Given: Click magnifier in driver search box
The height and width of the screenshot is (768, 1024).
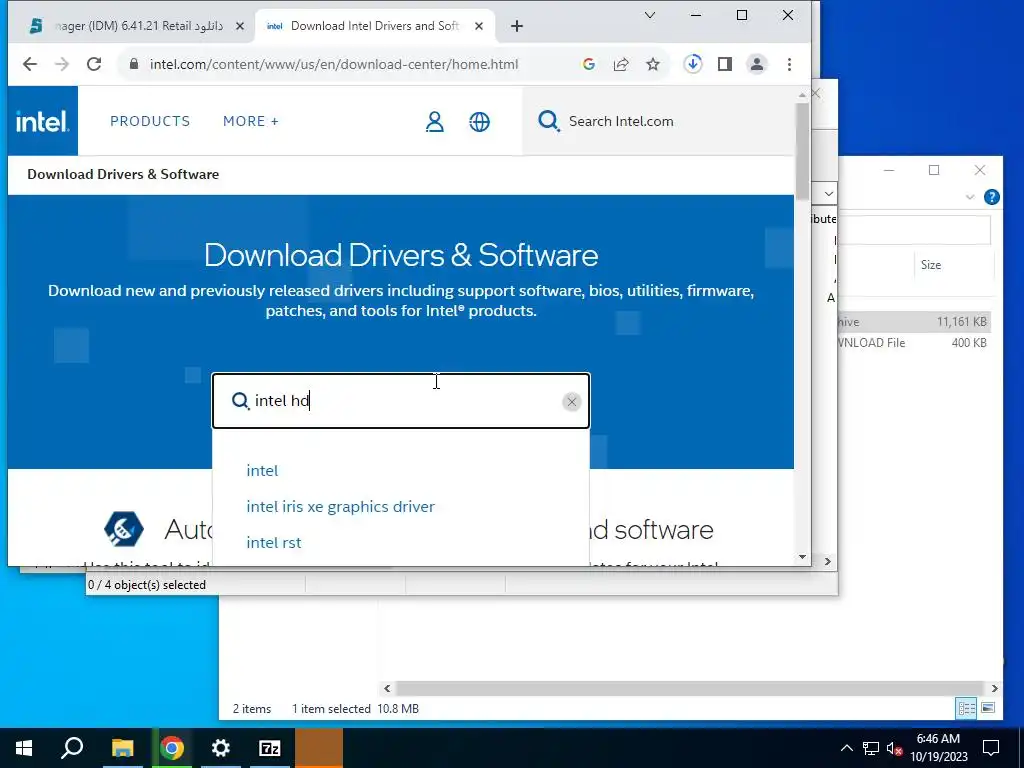Looking at the screenshot, I should coord(240,401).
